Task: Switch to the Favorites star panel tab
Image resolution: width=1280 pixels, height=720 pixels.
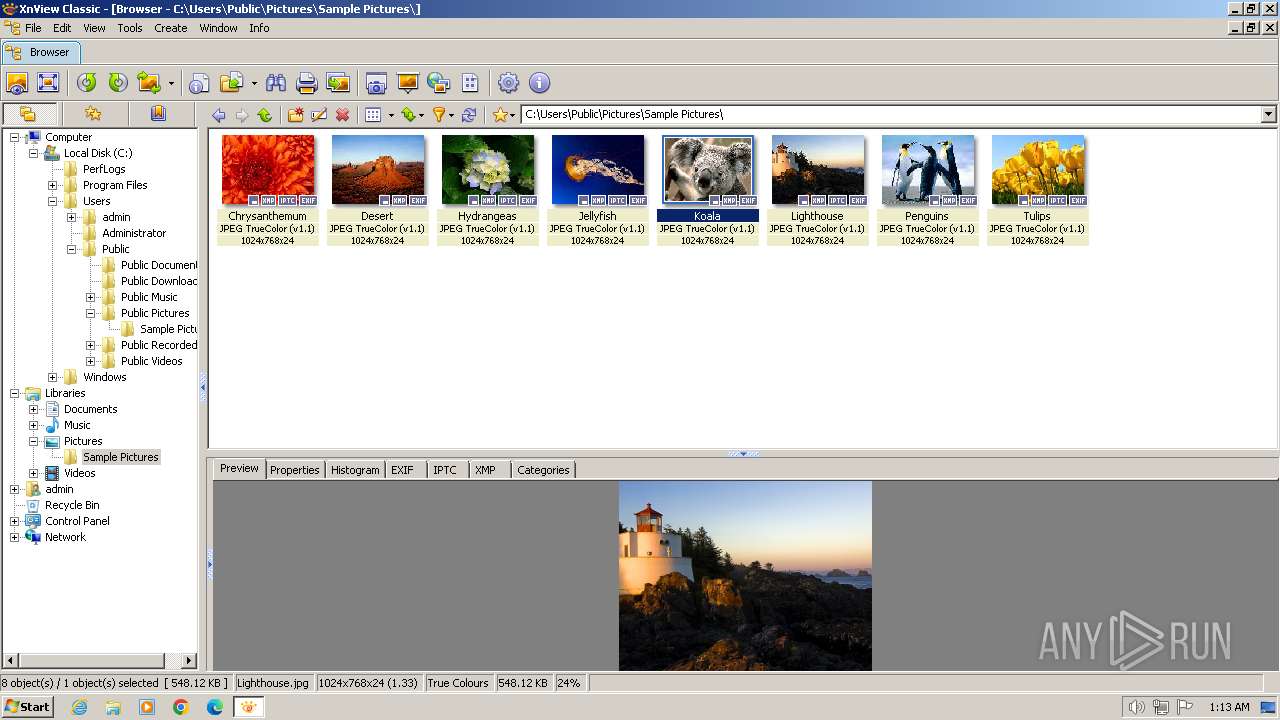Action: tap(93, 114)
